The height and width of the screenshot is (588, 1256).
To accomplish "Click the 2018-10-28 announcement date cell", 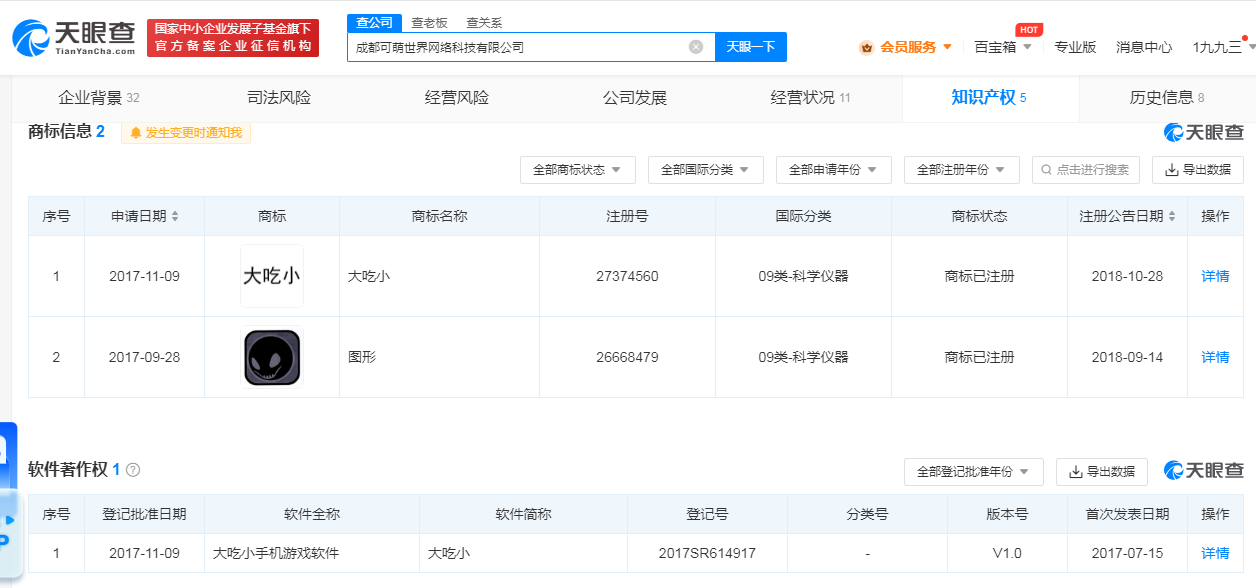I will [x=1127, y=276].
